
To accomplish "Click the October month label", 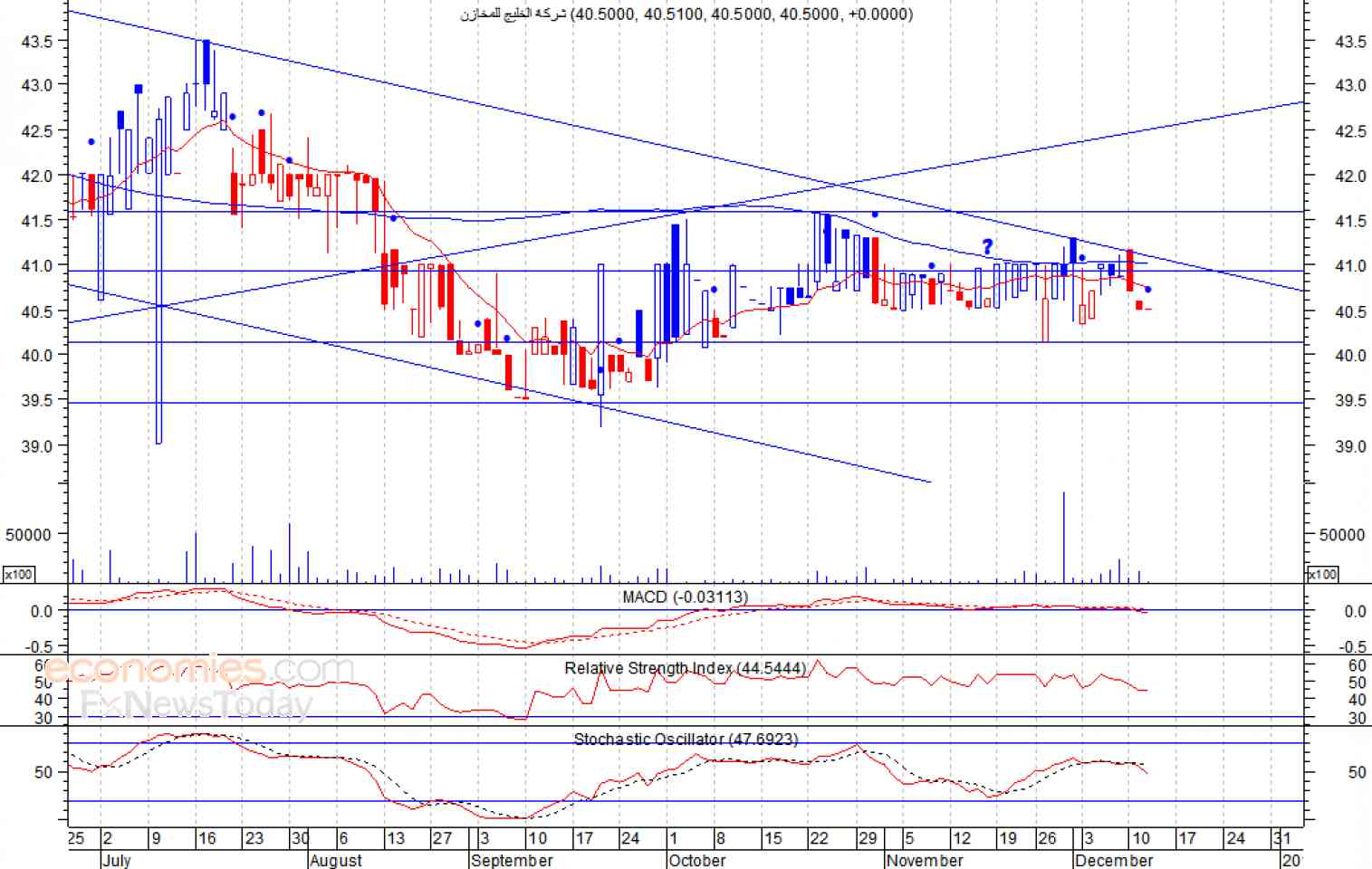I will click(x=696, y=860).
